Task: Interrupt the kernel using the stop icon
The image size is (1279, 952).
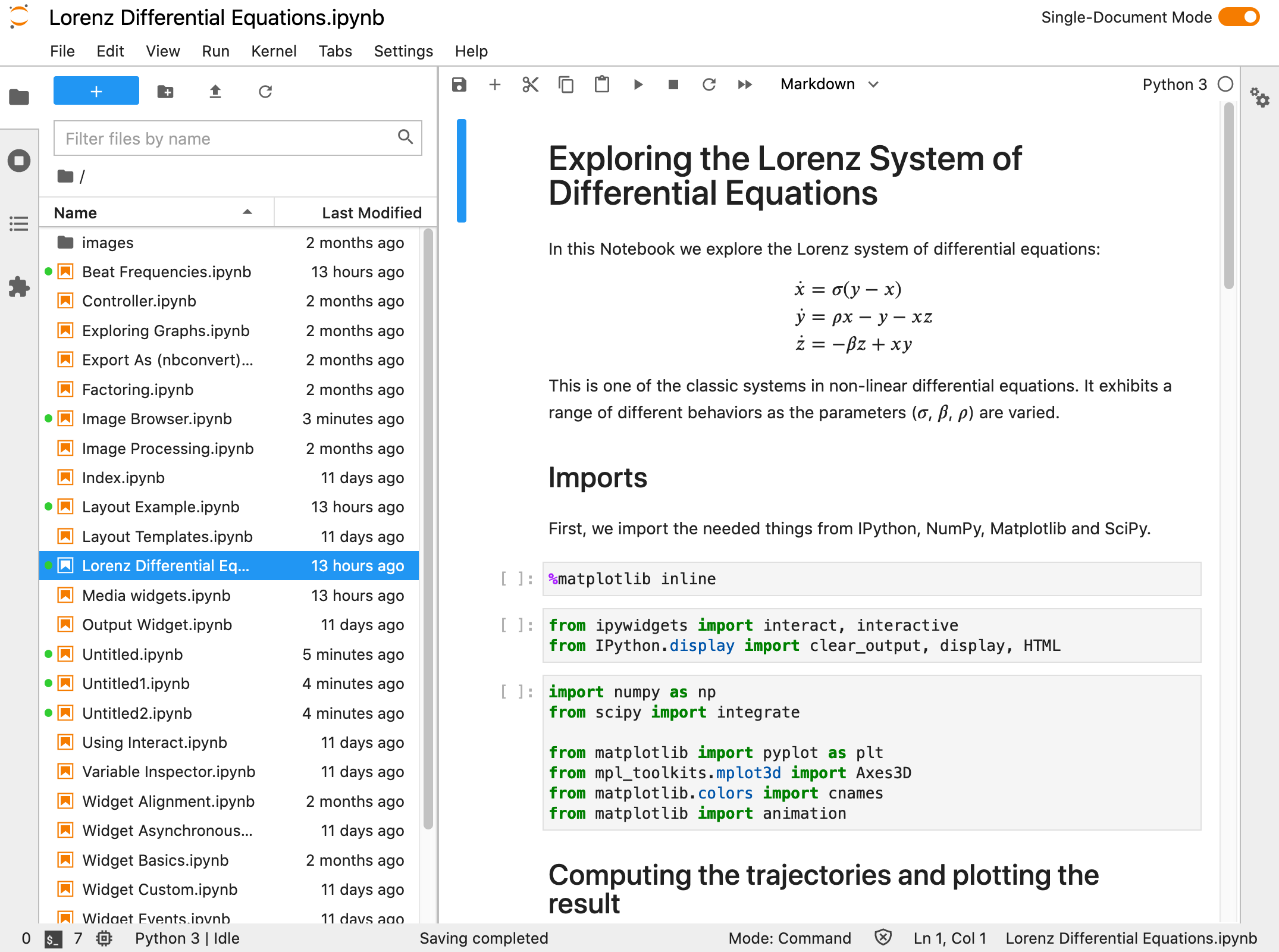Action: [673, 84]
